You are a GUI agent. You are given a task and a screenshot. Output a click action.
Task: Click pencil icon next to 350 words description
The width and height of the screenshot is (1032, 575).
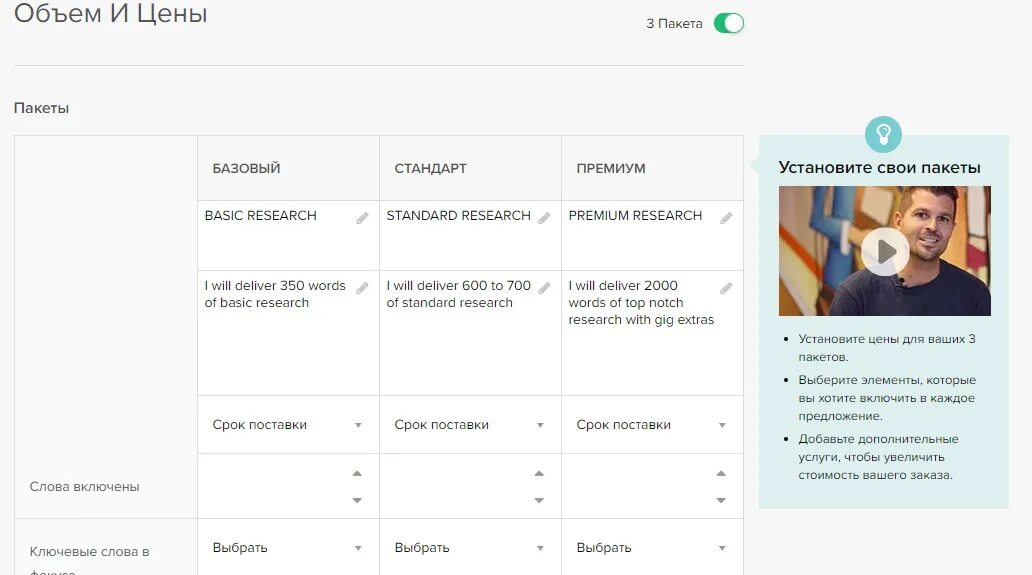tap(362, 288)
